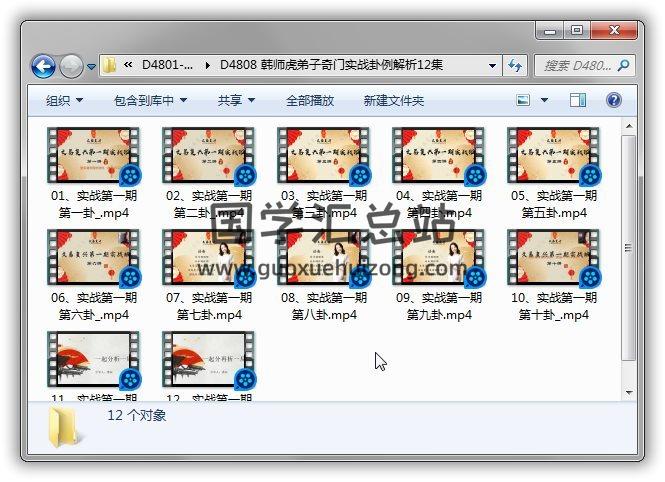The height and width of the screenshot is (482, 665).
Task: Select video thumbnail 01 实战第一期第一卦
Action: tap(93, 156)
